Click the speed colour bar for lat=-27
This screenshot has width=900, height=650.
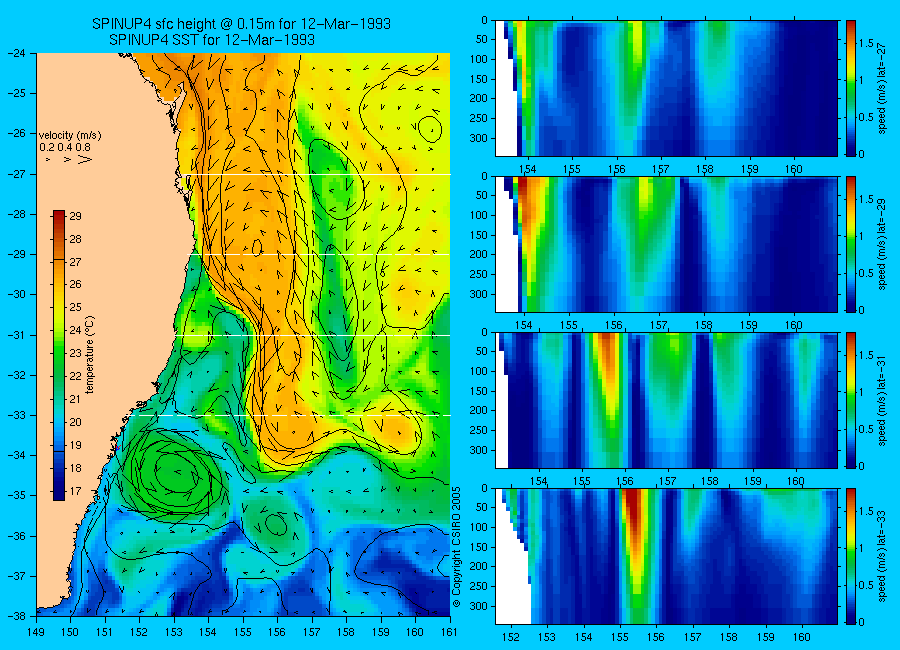pyautogui.click(x=851, y=88)
